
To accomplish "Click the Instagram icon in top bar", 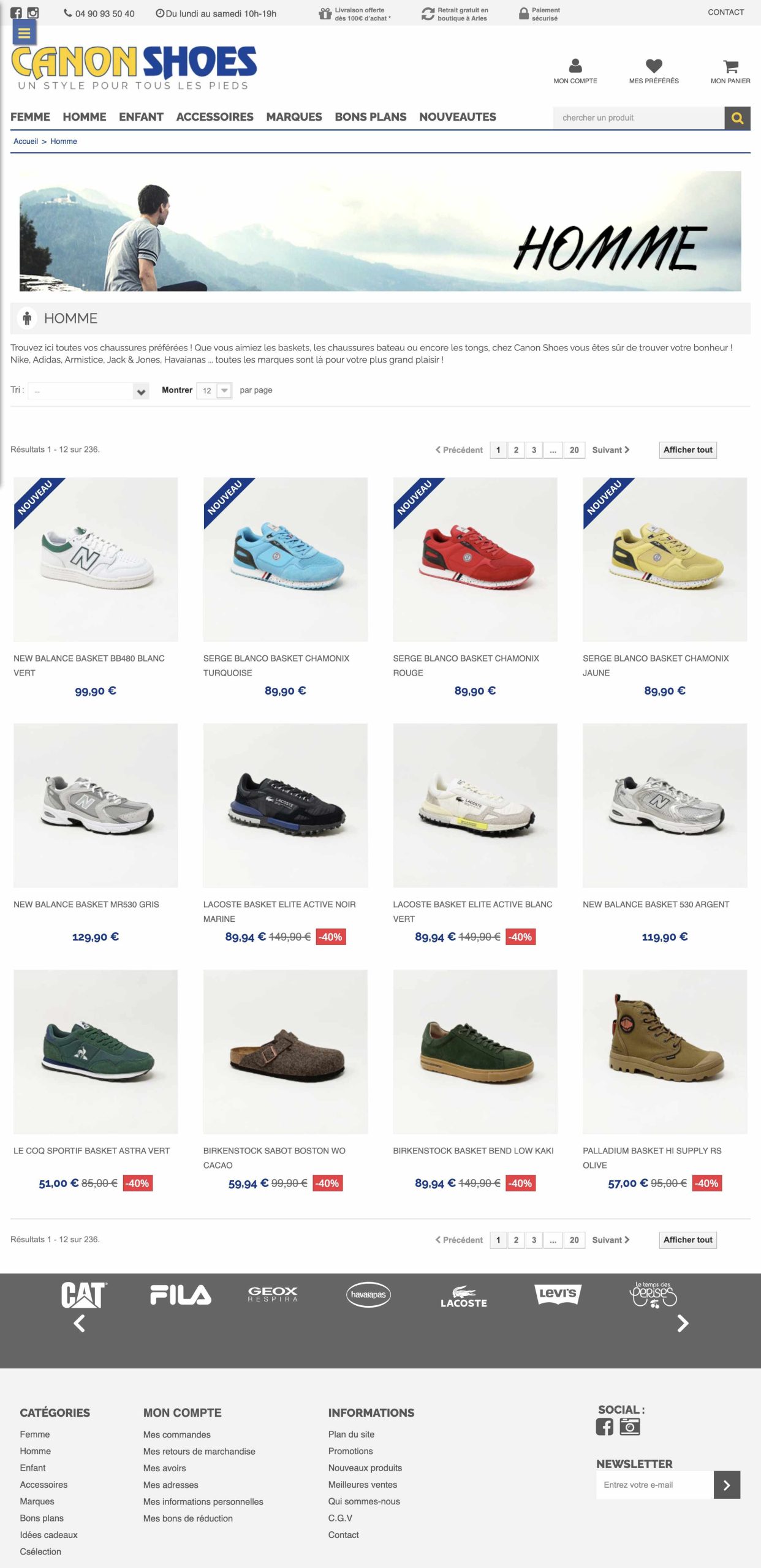I will pos(33,12).
